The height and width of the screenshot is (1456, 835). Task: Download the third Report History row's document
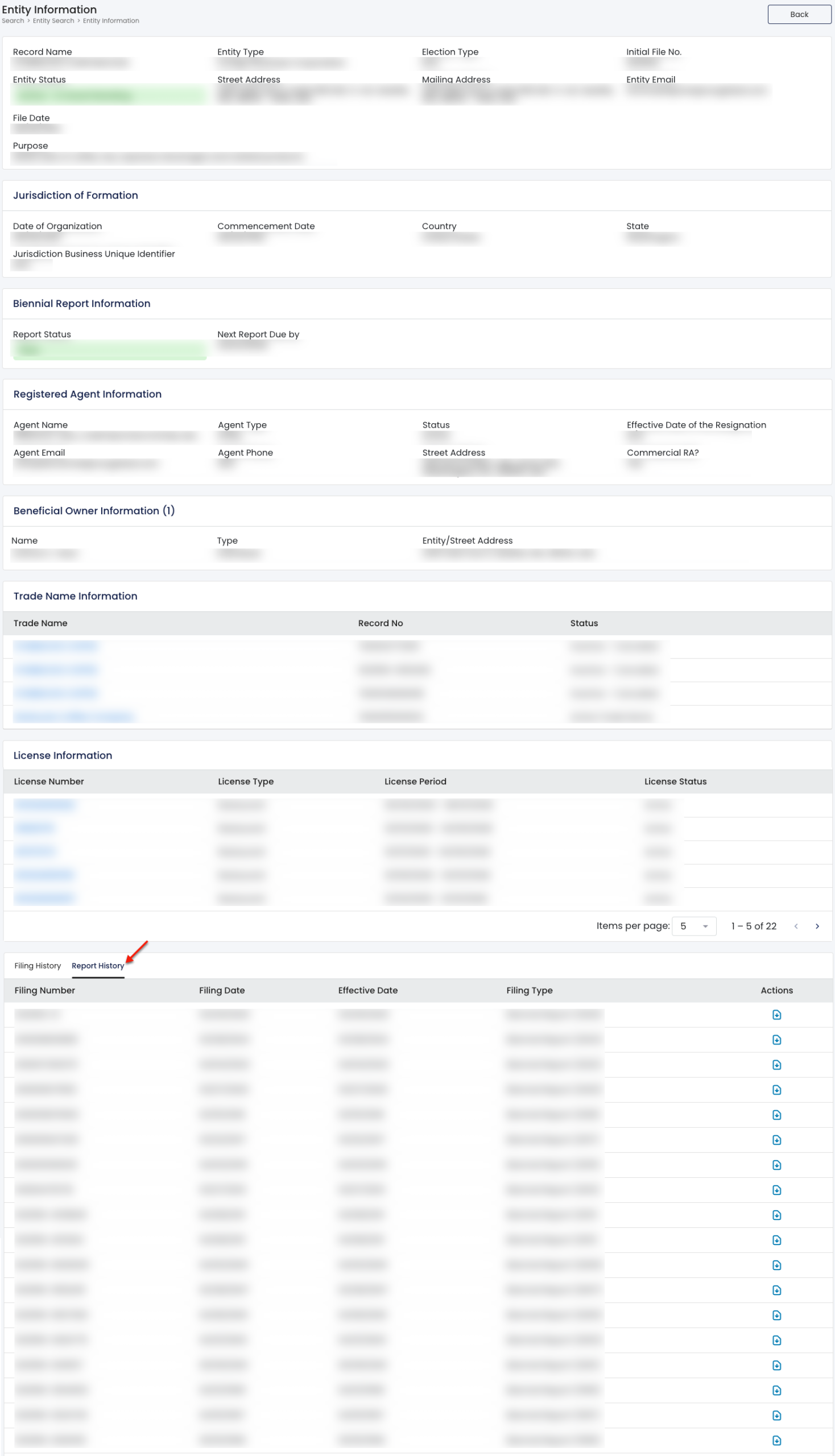click(x=776, y=1065)
